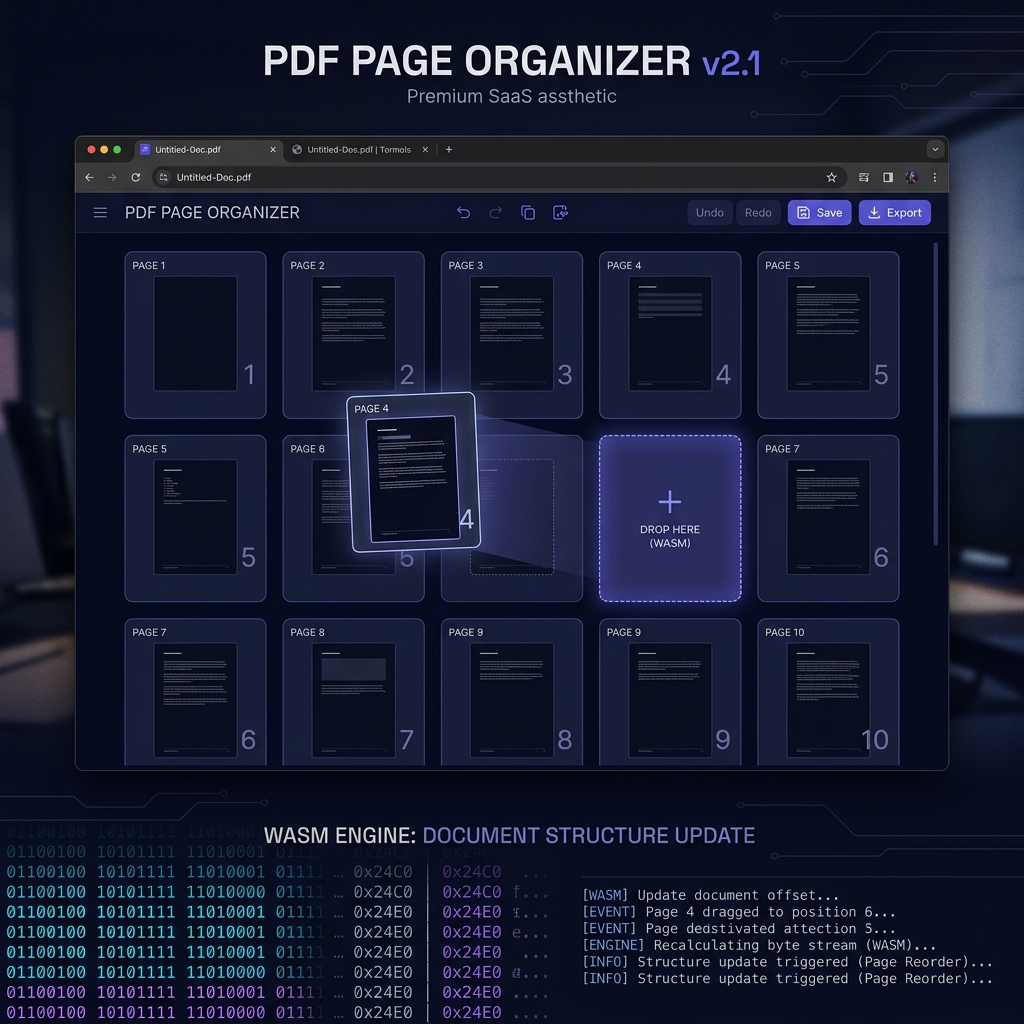Click the undo arrow icon in the toolbar
The image size is (1024, 1024).
pos(464,213)
